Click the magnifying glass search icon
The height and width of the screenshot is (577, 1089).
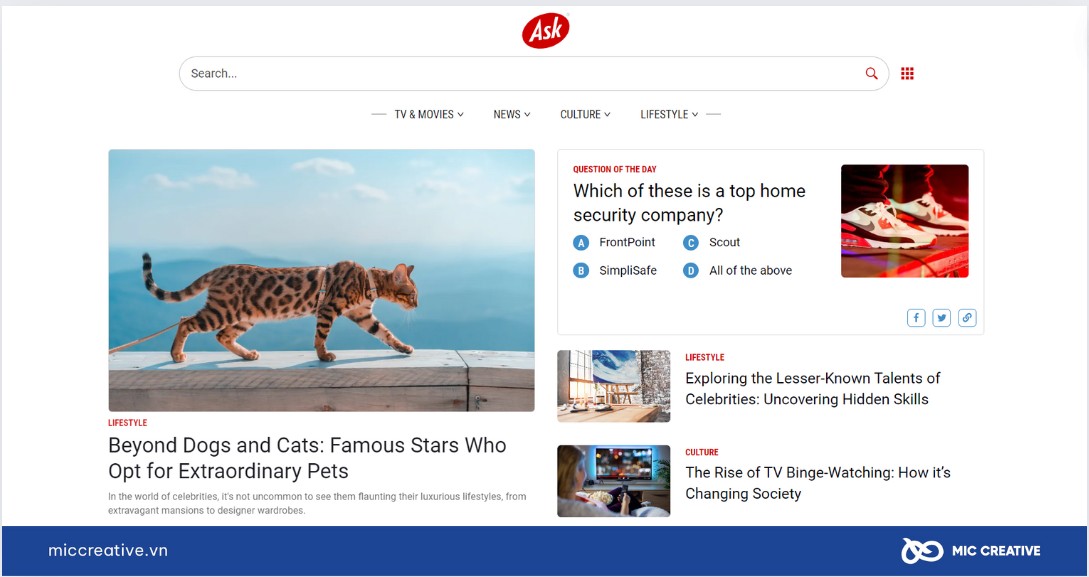click(x=871, y=74)
